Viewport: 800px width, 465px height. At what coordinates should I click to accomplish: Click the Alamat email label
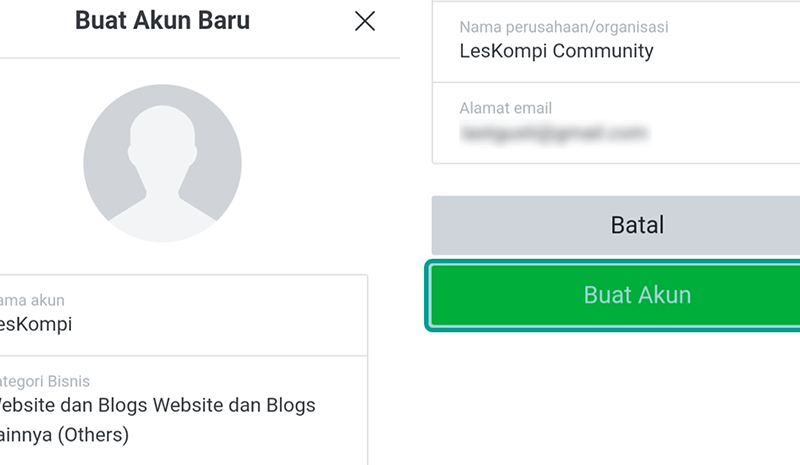[506, 108]
